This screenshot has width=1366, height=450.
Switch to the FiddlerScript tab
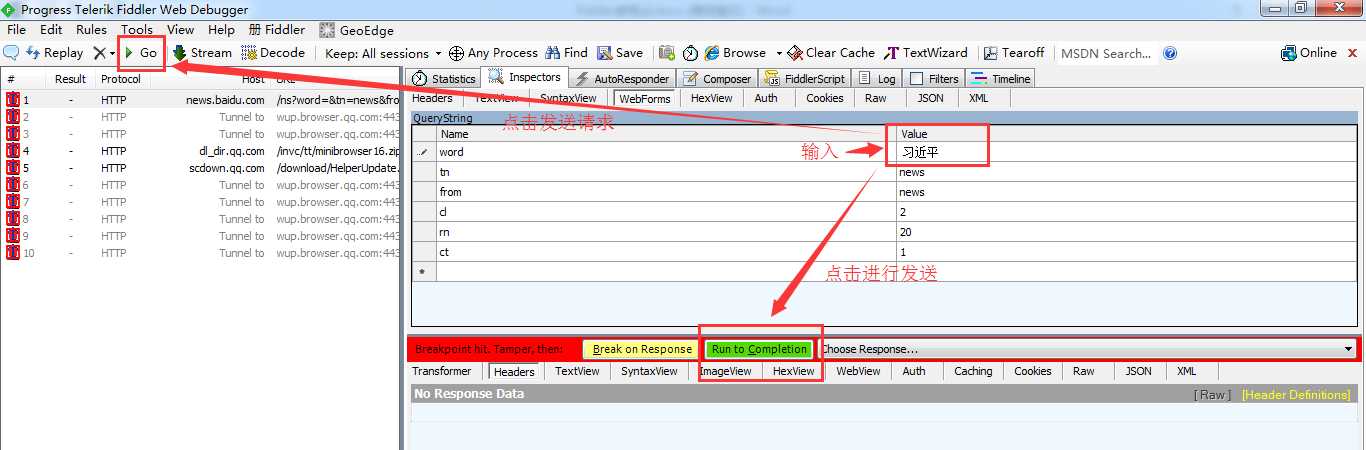806,78
